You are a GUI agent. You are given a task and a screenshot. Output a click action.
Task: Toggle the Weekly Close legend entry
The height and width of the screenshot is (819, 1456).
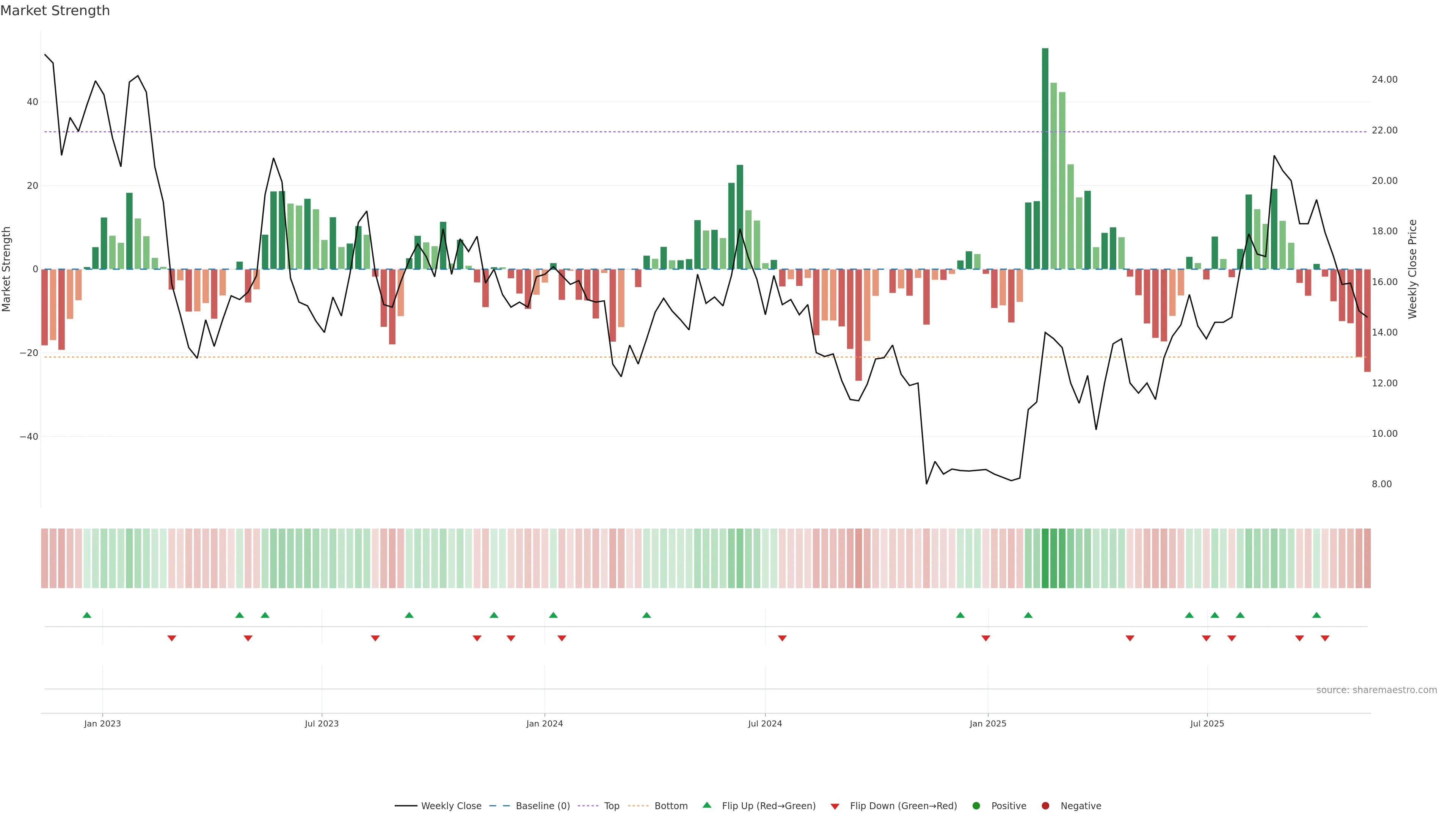pyautogui.click(x=450, y=805)
